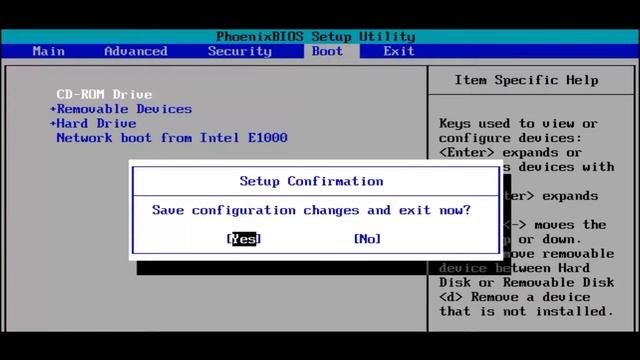Click the Item Specific Help heading
The height and width of the screenshot is (360, 640).
(x=527, y=80)
